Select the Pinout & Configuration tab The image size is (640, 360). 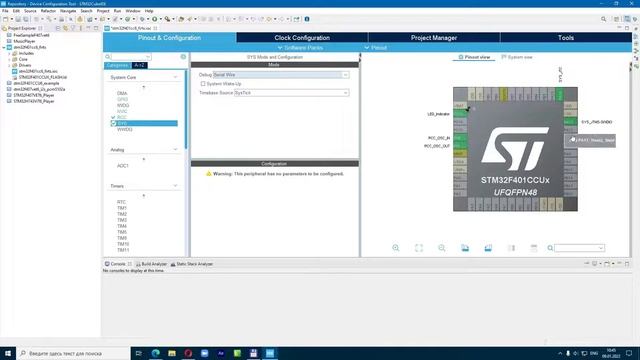(x=169, y=38)
